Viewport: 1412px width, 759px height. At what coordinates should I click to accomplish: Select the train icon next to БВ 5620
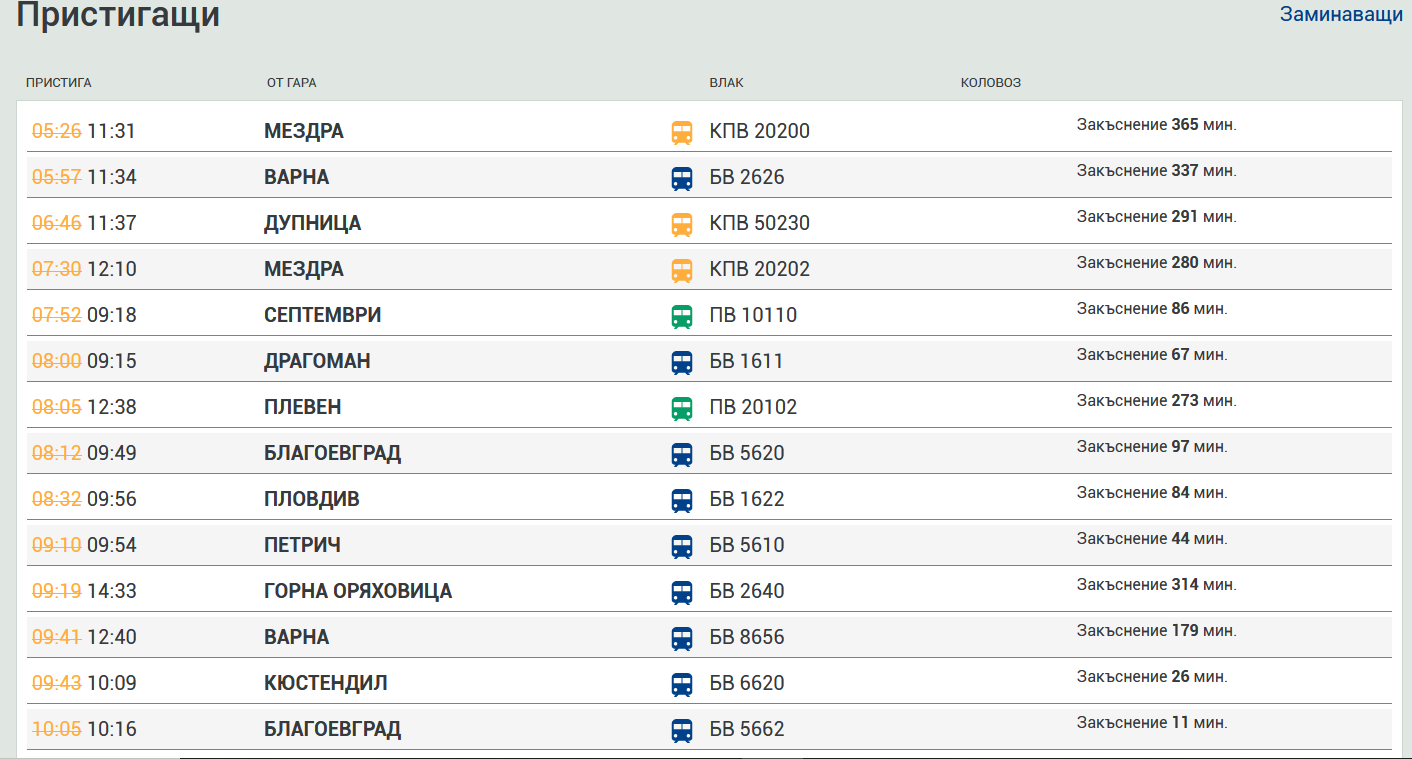(681, 454)
